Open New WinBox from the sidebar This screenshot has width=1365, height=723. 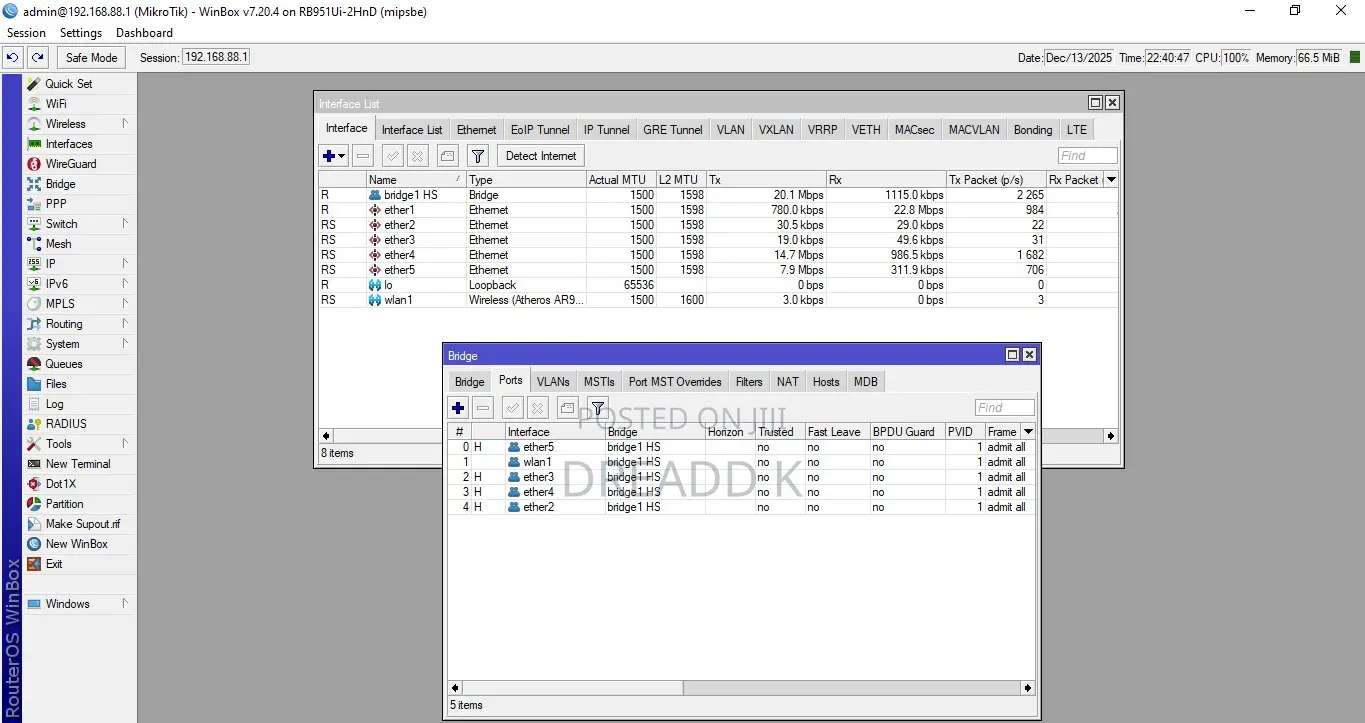[x=76, y=544]
